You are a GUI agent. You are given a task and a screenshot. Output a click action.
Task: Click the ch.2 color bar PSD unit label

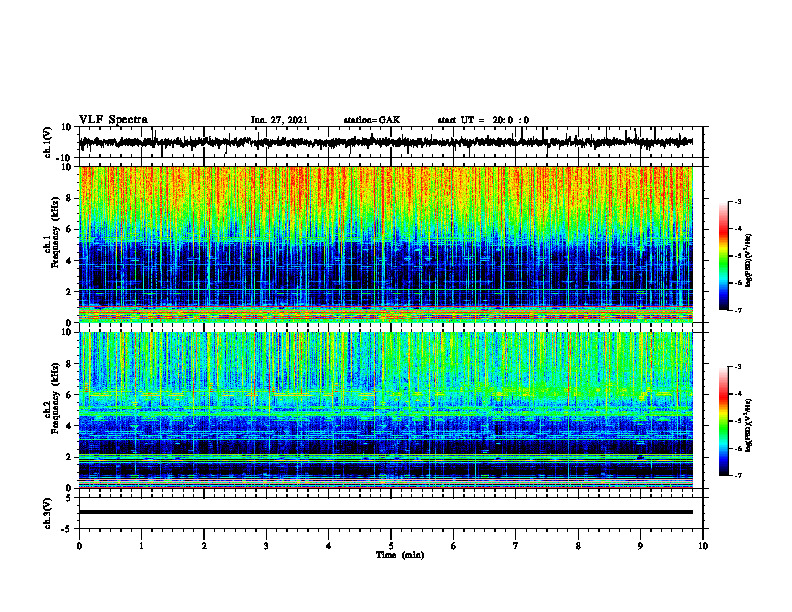[749, 425]
